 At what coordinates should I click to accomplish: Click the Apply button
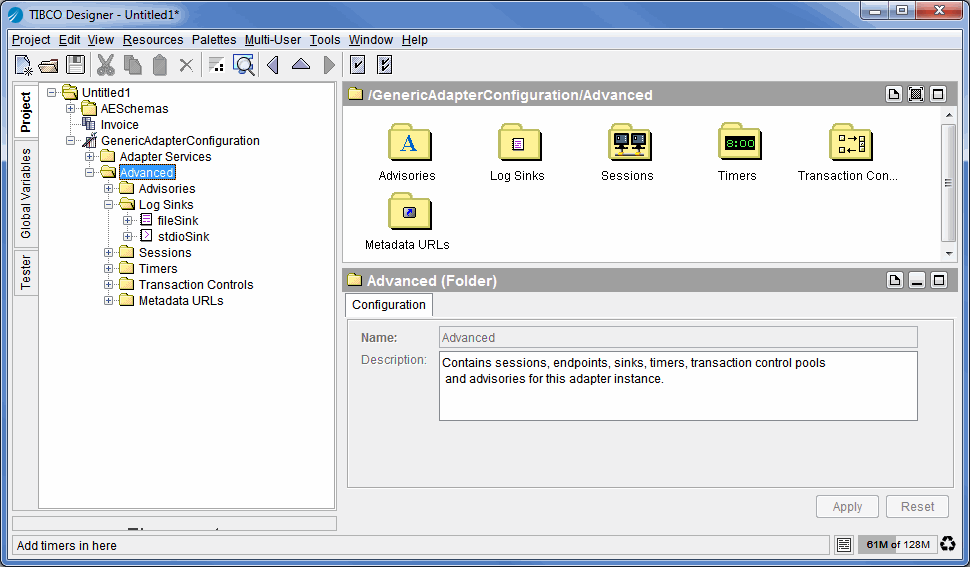click(847, 507)
